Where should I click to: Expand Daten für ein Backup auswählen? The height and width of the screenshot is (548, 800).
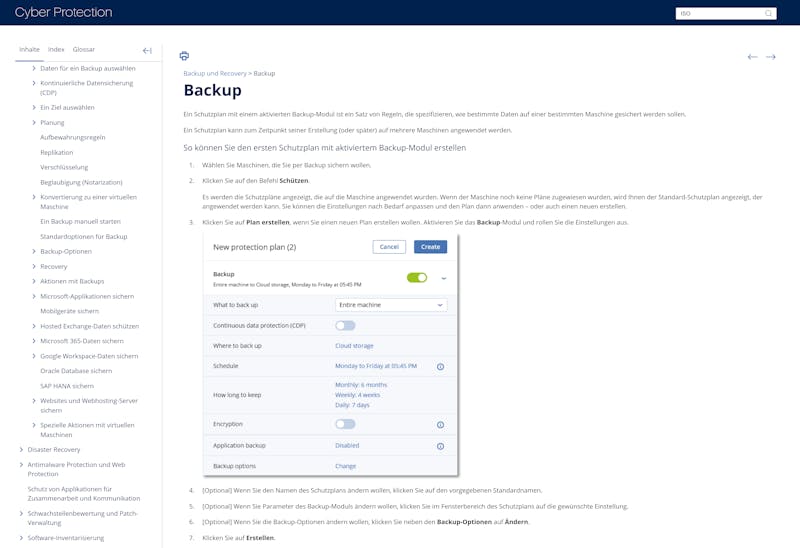click(34, 68)
